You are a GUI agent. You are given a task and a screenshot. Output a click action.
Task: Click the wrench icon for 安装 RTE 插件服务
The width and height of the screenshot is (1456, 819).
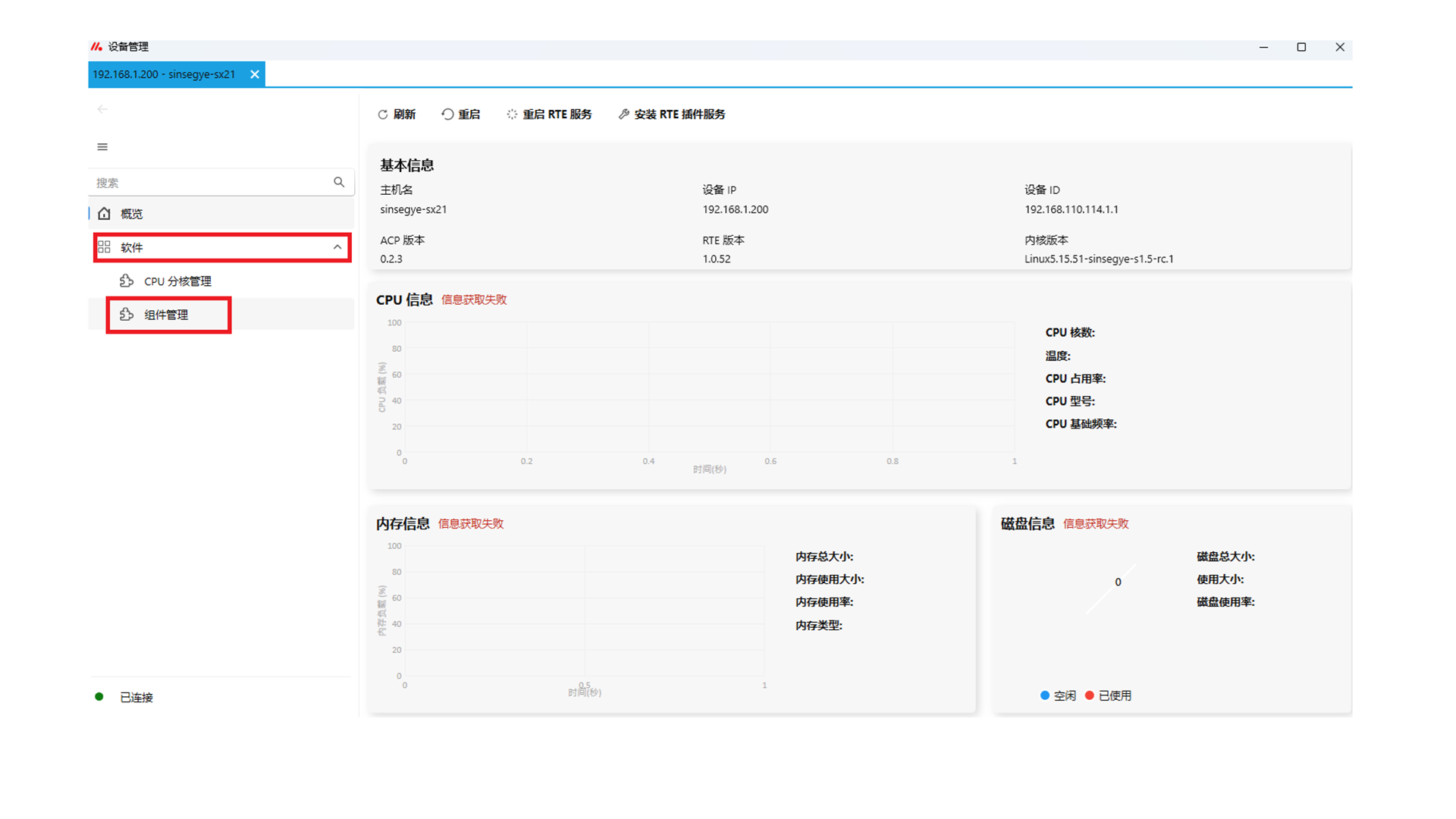(x=623, y=115)
